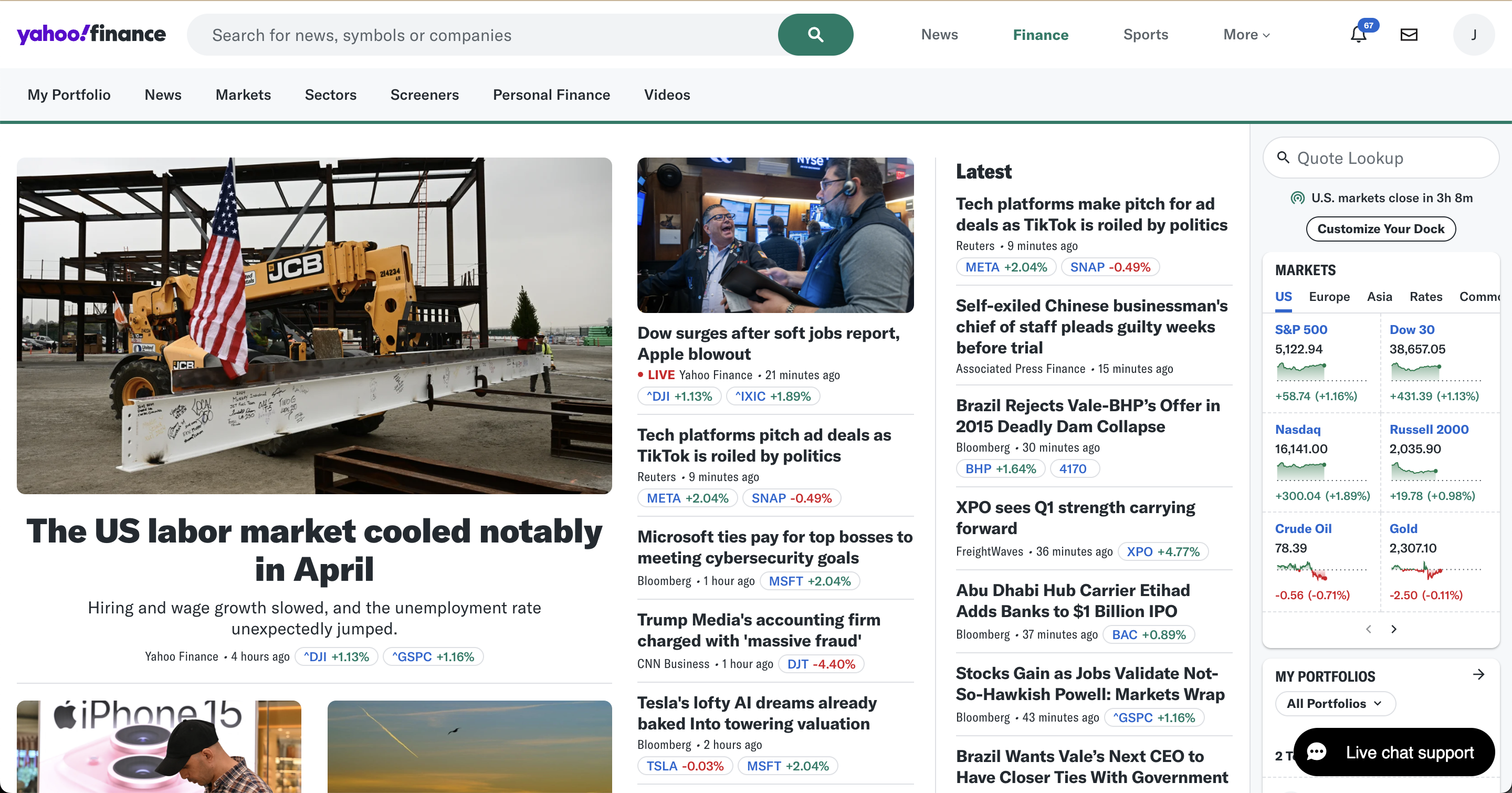Viewport: 1512px width, 793px height.
Task: Click the markets close status icon
Action: [x=1297, y=198]
